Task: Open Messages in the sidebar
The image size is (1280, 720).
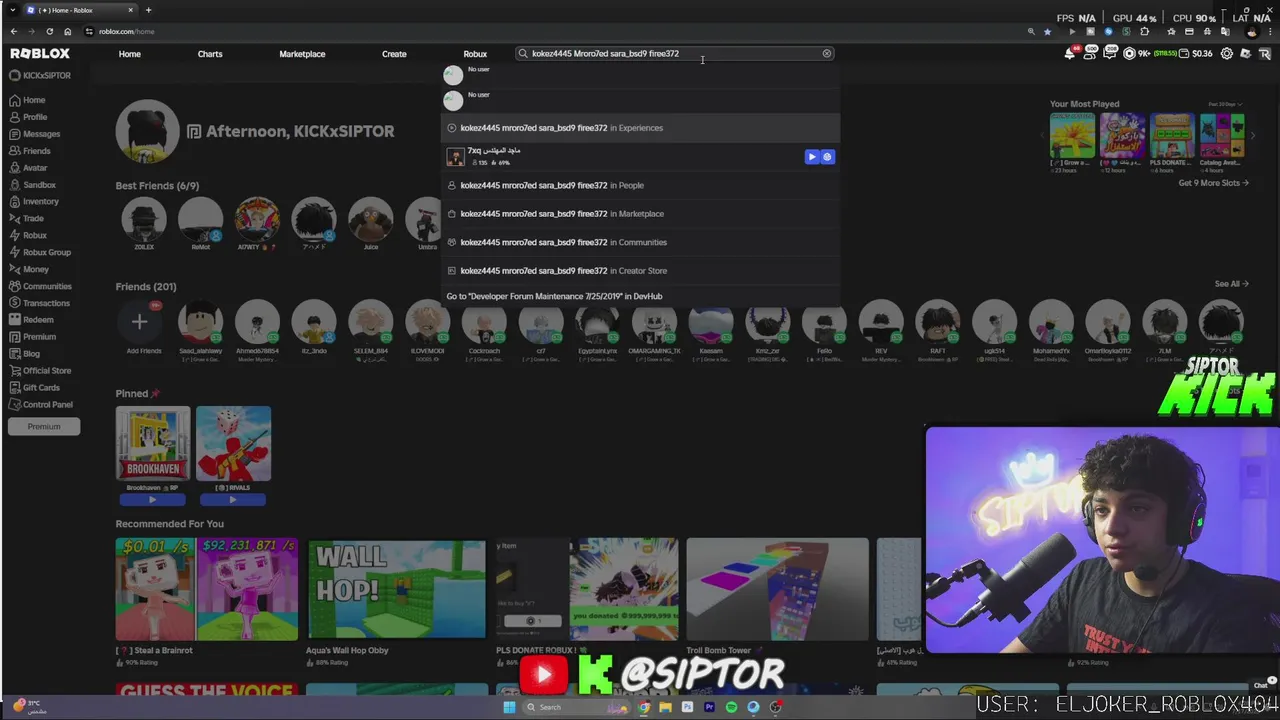Action: click(34, 134)
